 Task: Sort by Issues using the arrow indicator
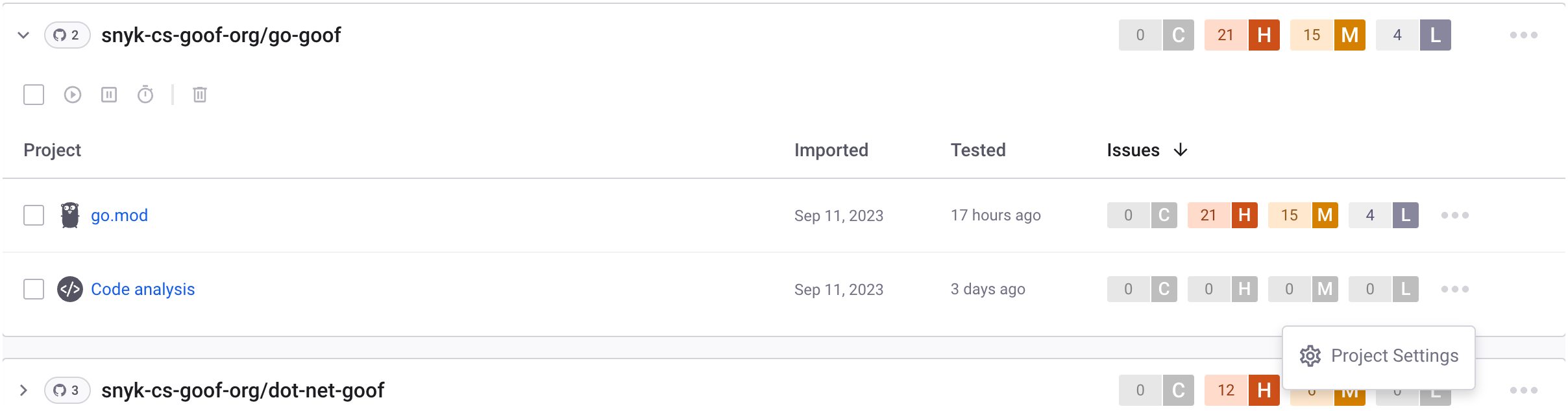(x=1181, y=150)
